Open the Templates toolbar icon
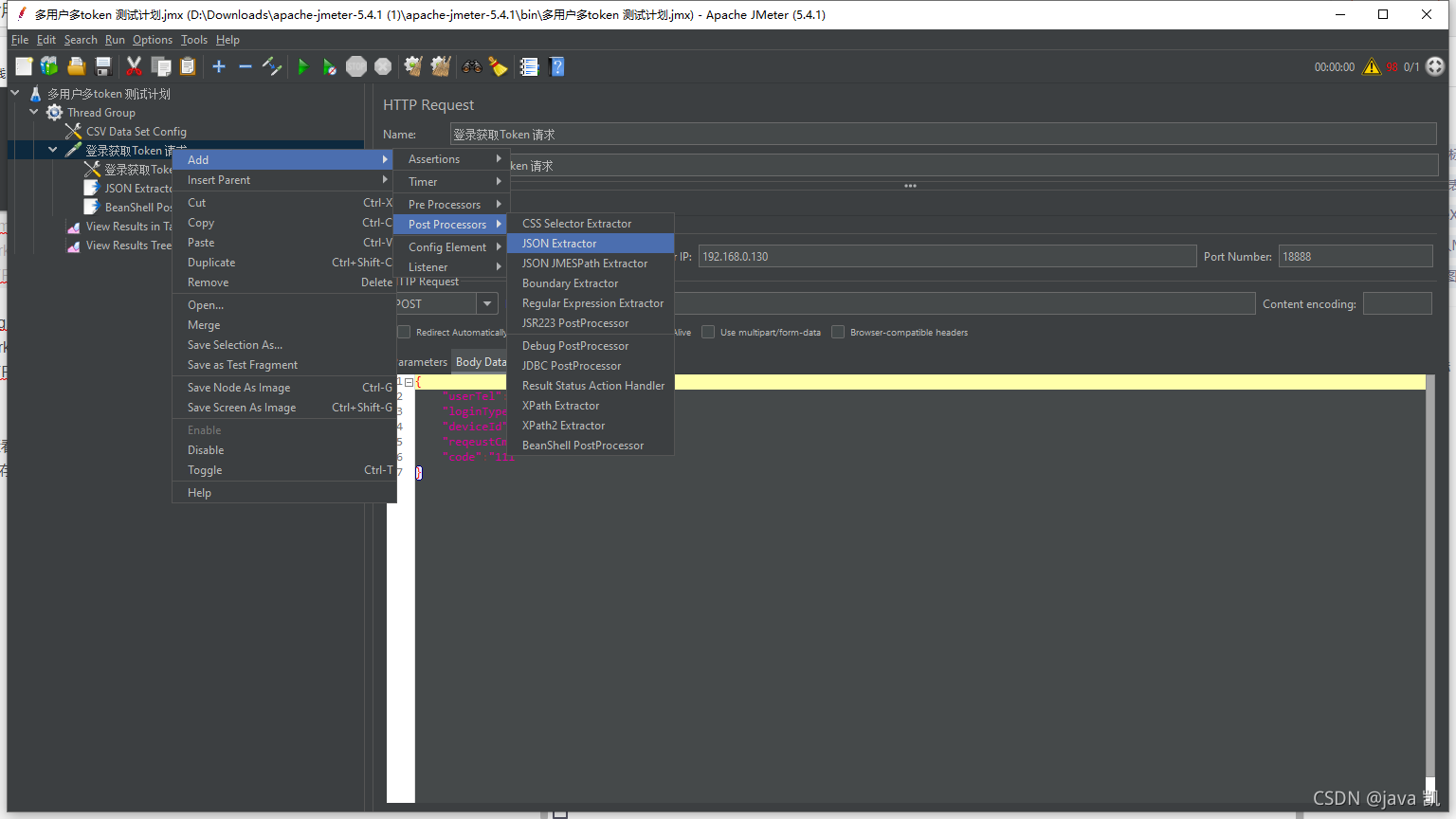This screenshot has height=819, width=1456. point(49,66)
